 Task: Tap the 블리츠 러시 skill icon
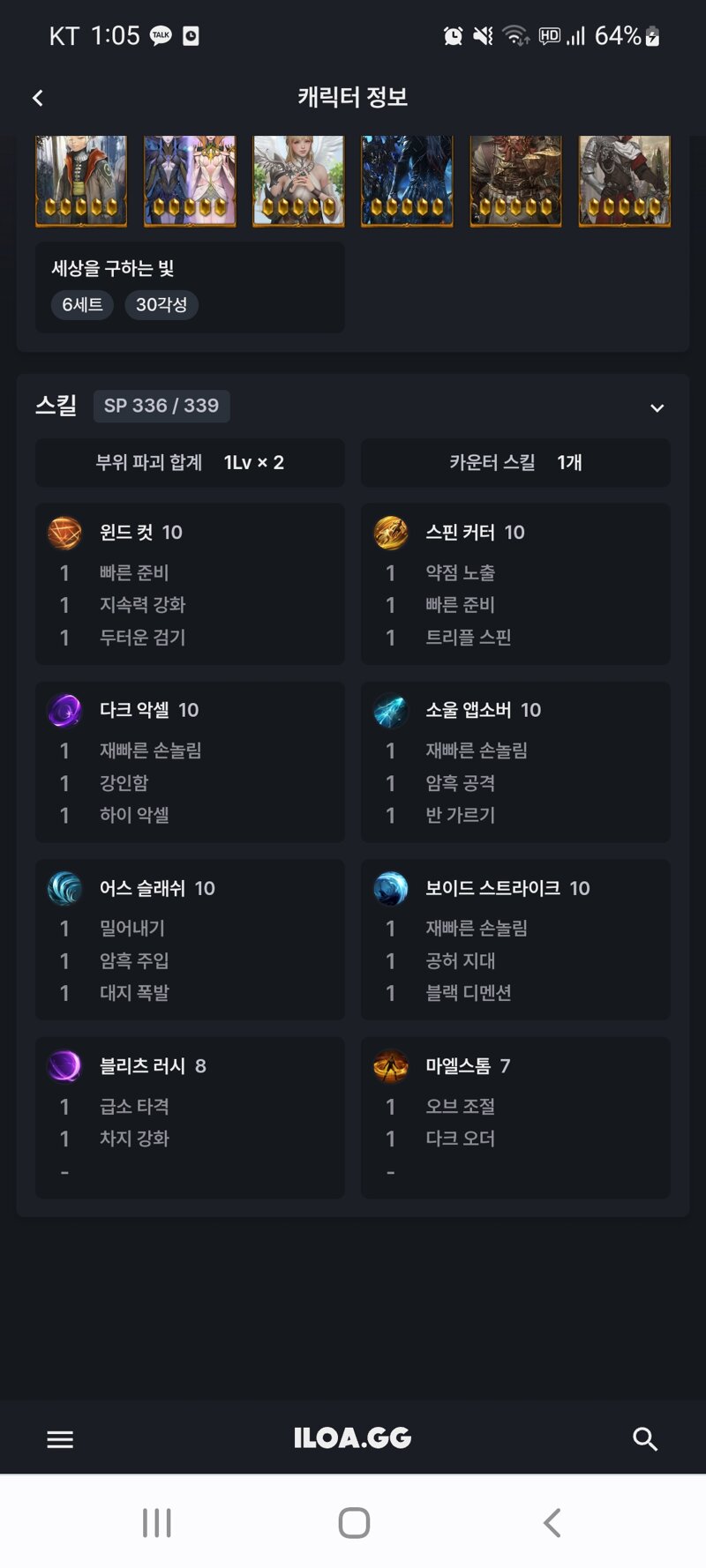point(64,1066)
